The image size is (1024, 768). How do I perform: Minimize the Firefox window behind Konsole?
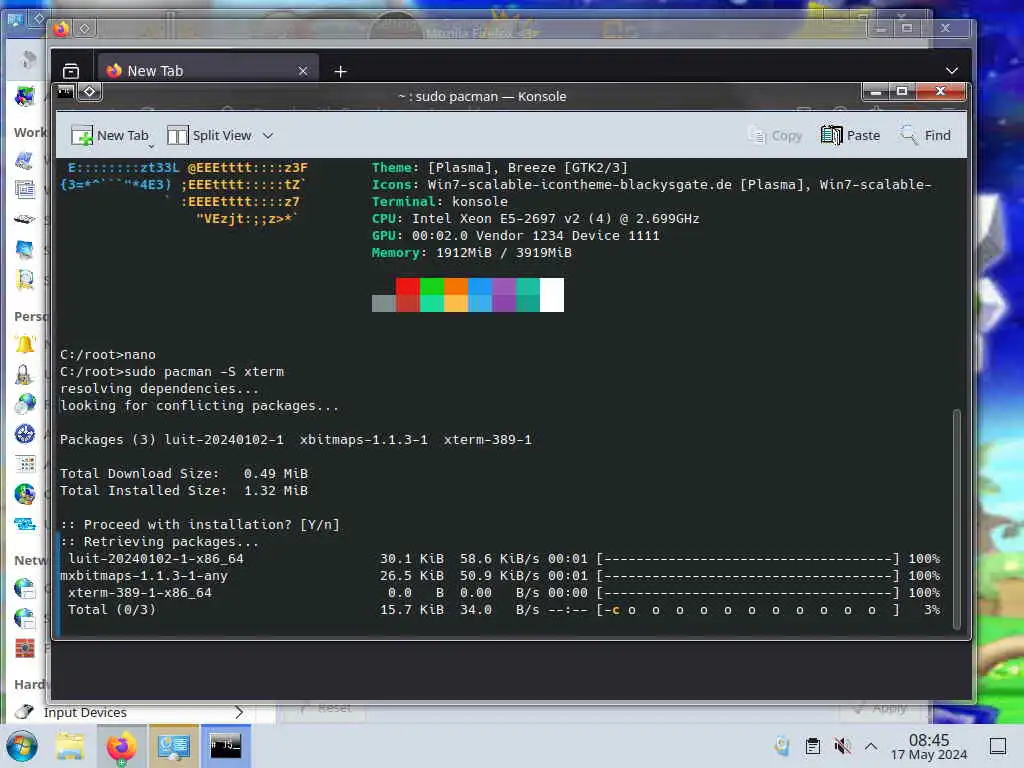point(881,28)
